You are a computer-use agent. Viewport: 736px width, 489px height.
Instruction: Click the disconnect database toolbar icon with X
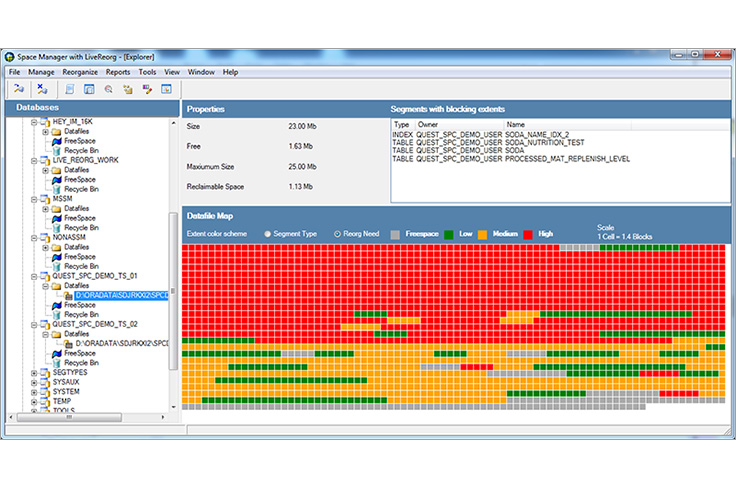42,88
